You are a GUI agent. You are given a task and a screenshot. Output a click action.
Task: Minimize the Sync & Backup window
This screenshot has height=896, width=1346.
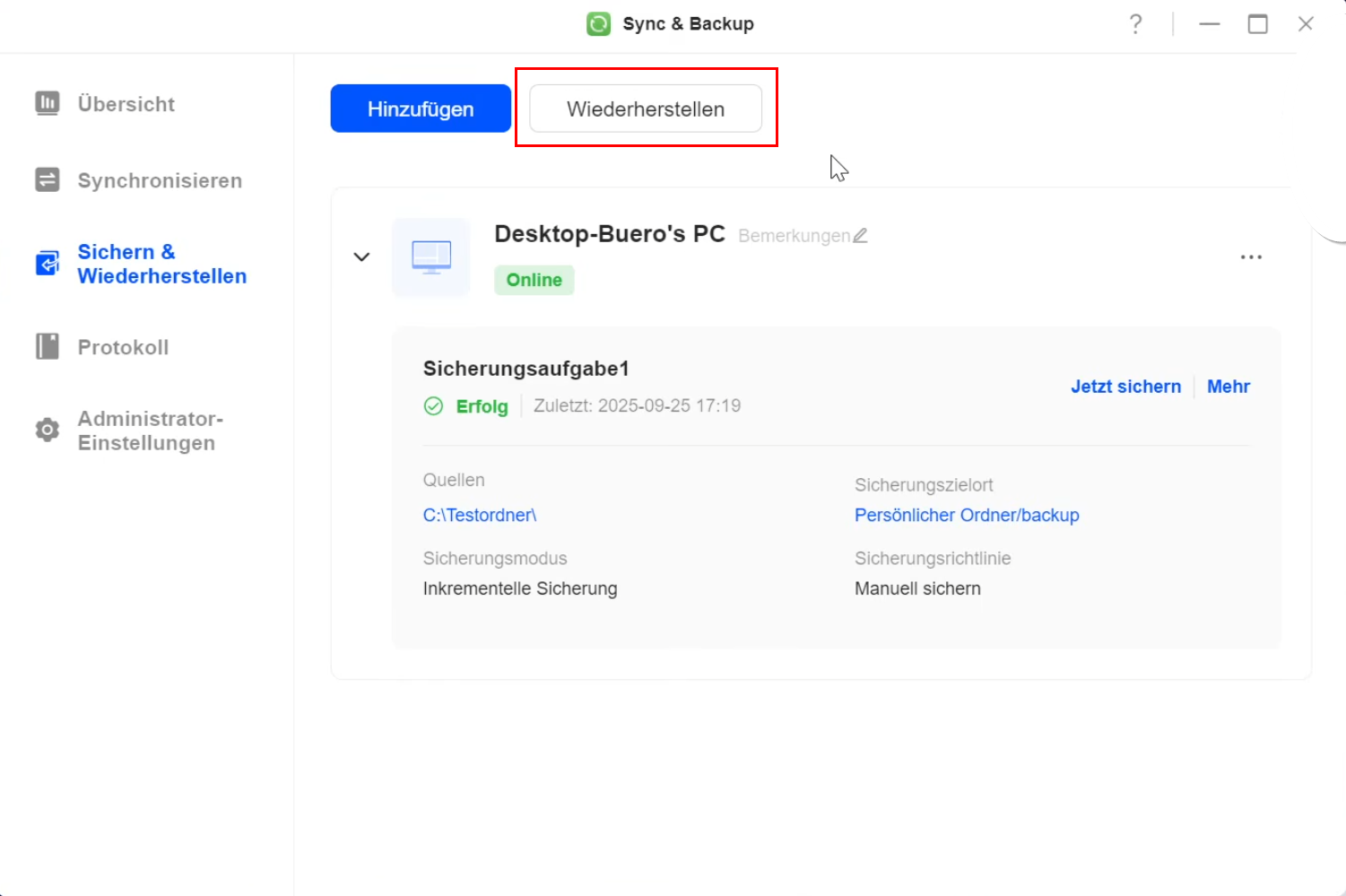(1210, 24)
